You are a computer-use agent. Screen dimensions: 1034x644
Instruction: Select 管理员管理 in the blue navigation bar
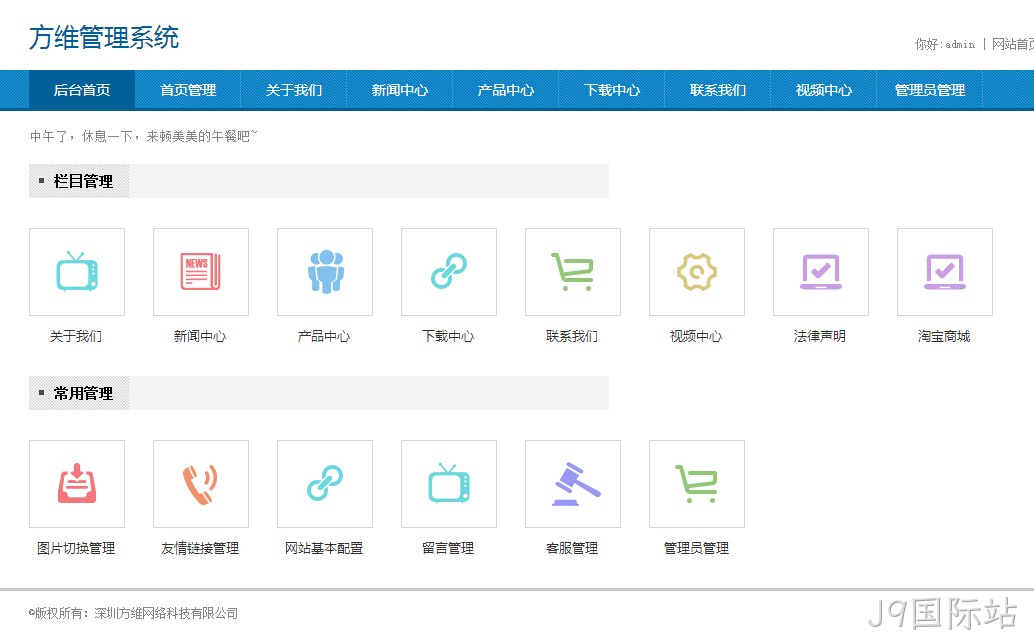point(930,90)
